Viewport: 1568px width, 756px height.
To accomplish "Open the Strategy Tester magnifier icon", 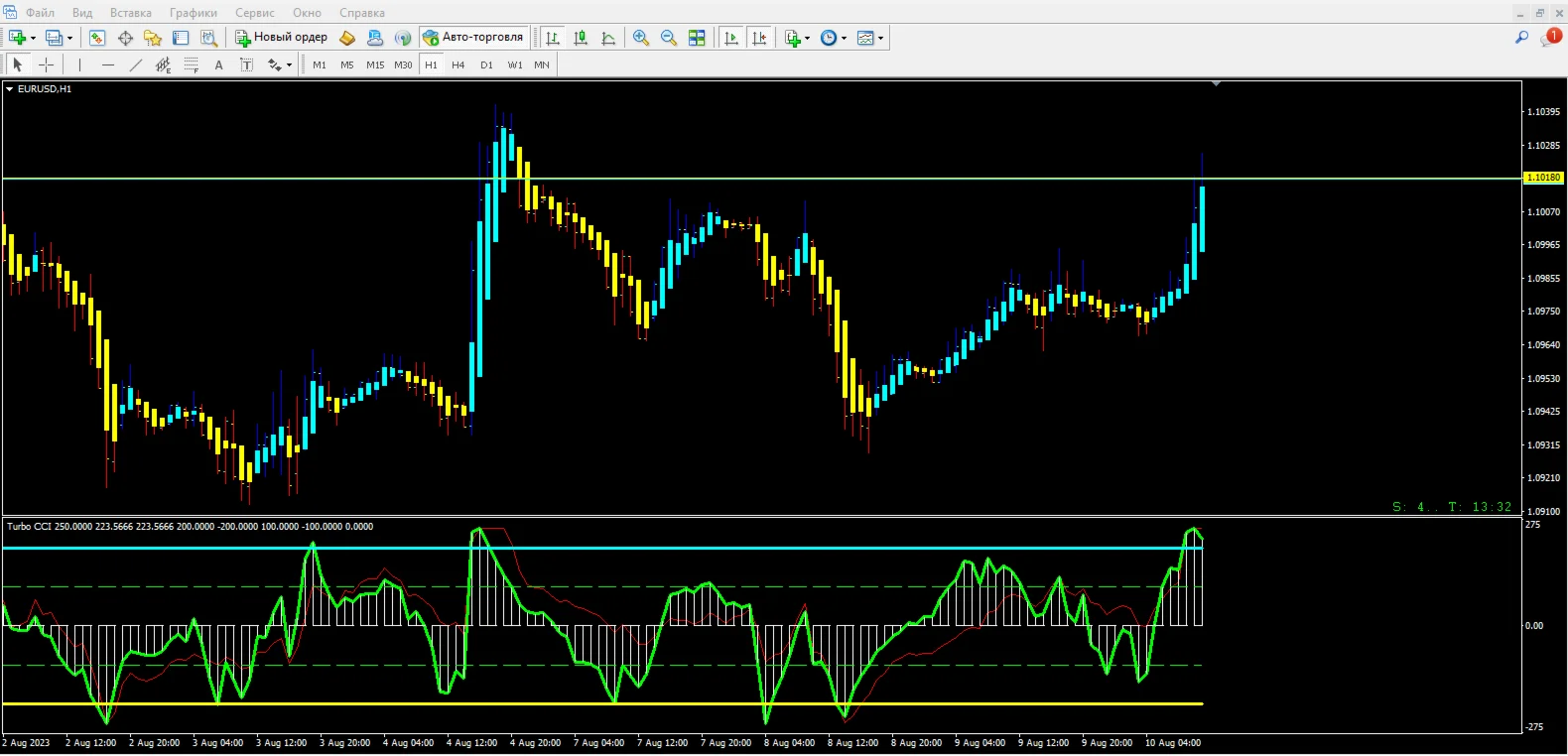I will point(208,38).
